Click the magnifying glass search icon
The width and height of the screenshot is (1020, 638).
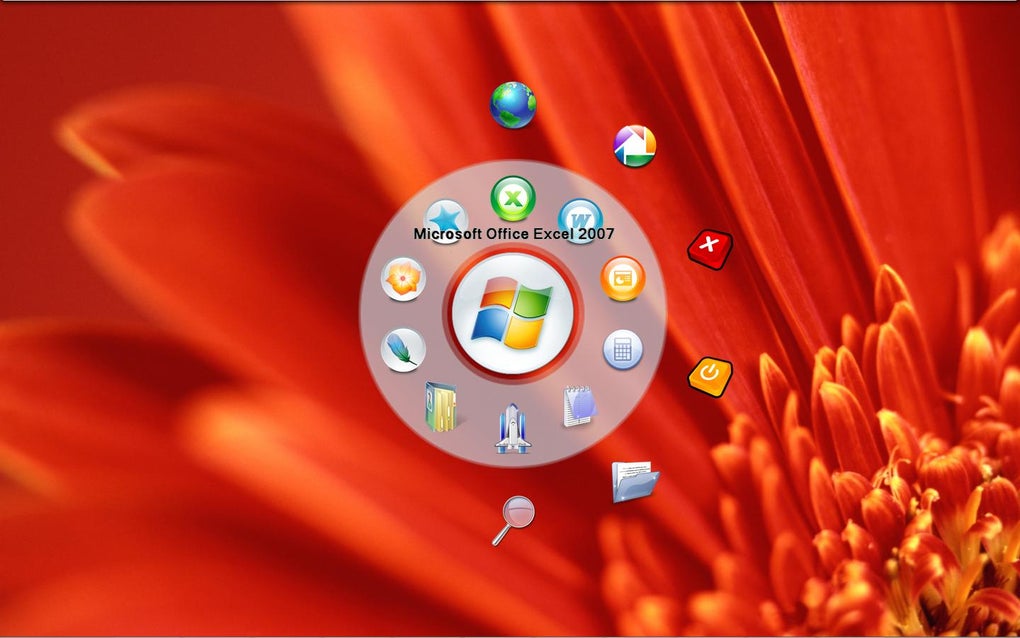pyautogui.click(x=513, y=520)
